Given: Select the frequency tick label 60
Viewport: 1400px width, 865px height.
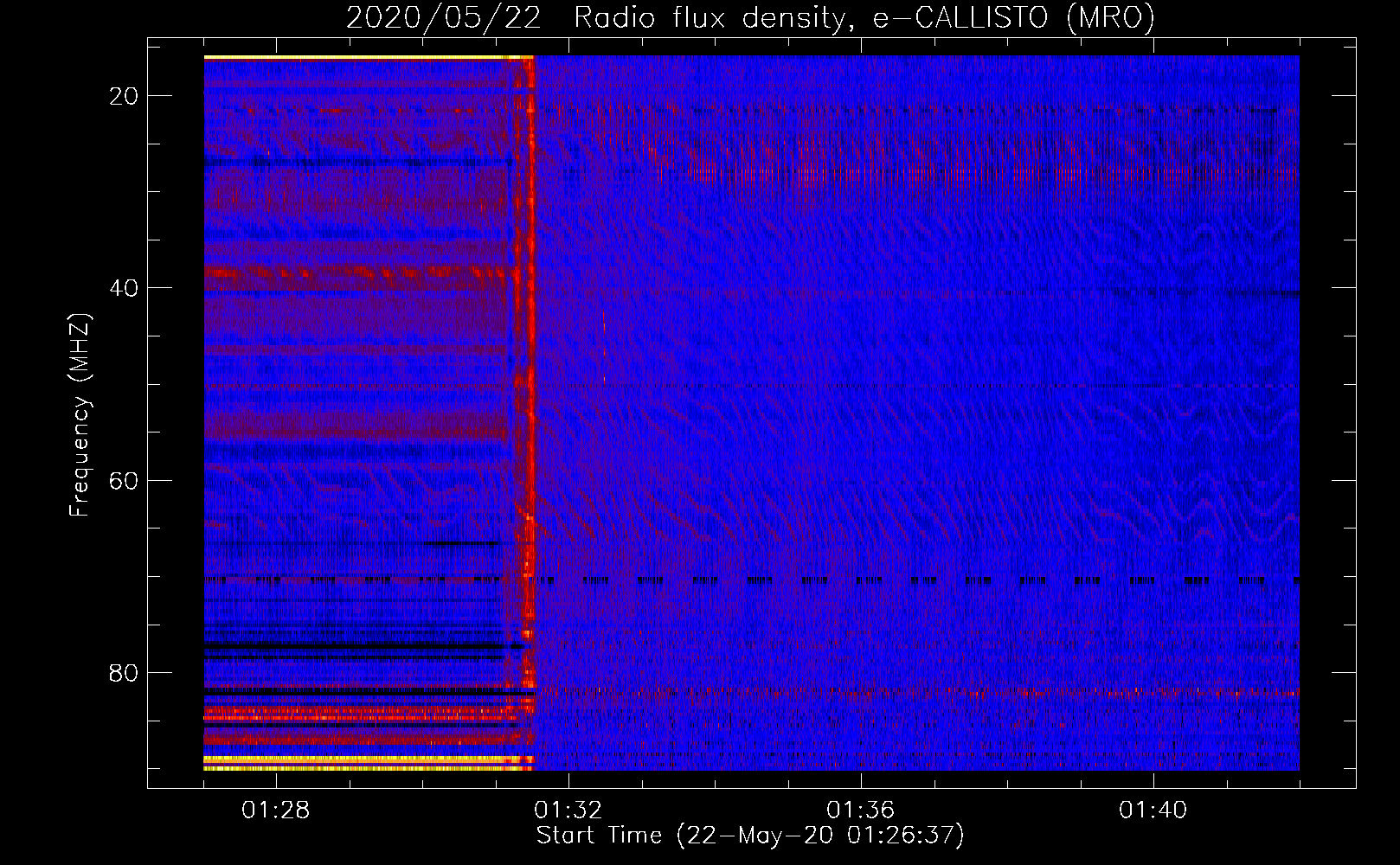Looking at the screenshot, I should pos(124,480).
